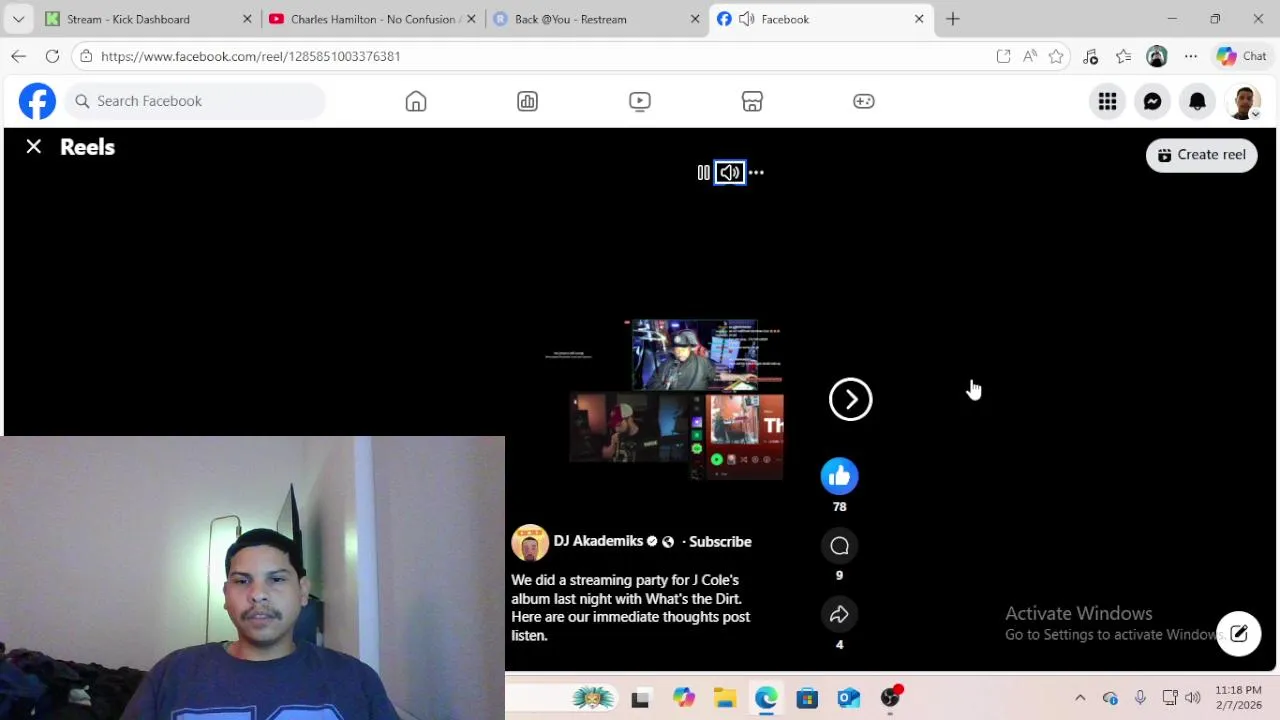This screenshot has height=720, width=1280.
Task: Open File Explorer from the taskbar
Action: point(725,698)
